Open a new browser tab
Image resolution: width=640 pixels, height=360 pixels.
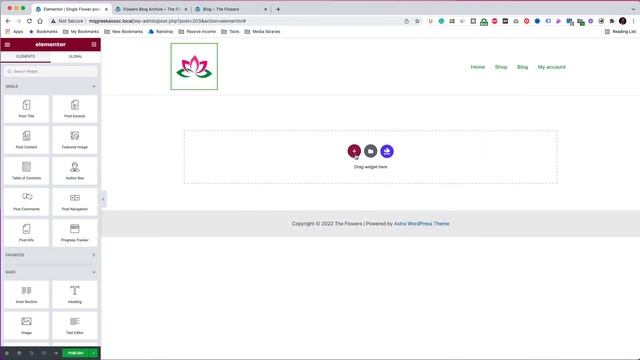[x=278, y=9]
